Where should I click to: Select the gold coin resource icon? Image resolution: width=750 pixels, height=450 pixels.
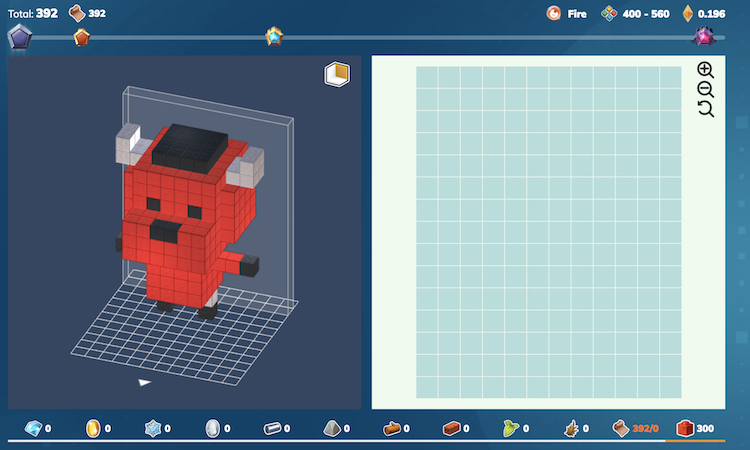click(x=93, y=428)
